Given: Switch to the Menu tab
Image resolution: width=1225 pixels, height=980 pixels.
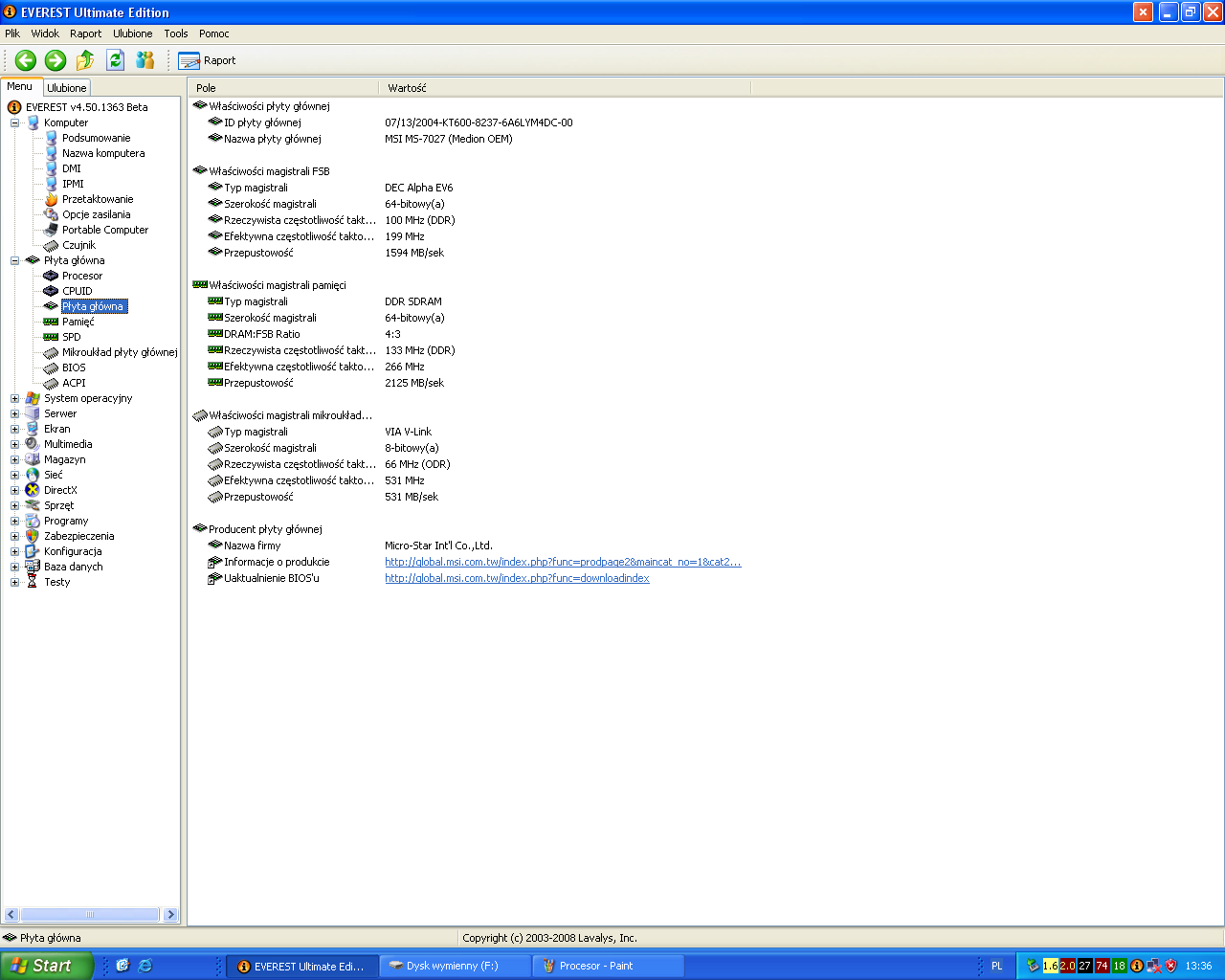Looking at the screenshot, I should [x=20, y=86].
